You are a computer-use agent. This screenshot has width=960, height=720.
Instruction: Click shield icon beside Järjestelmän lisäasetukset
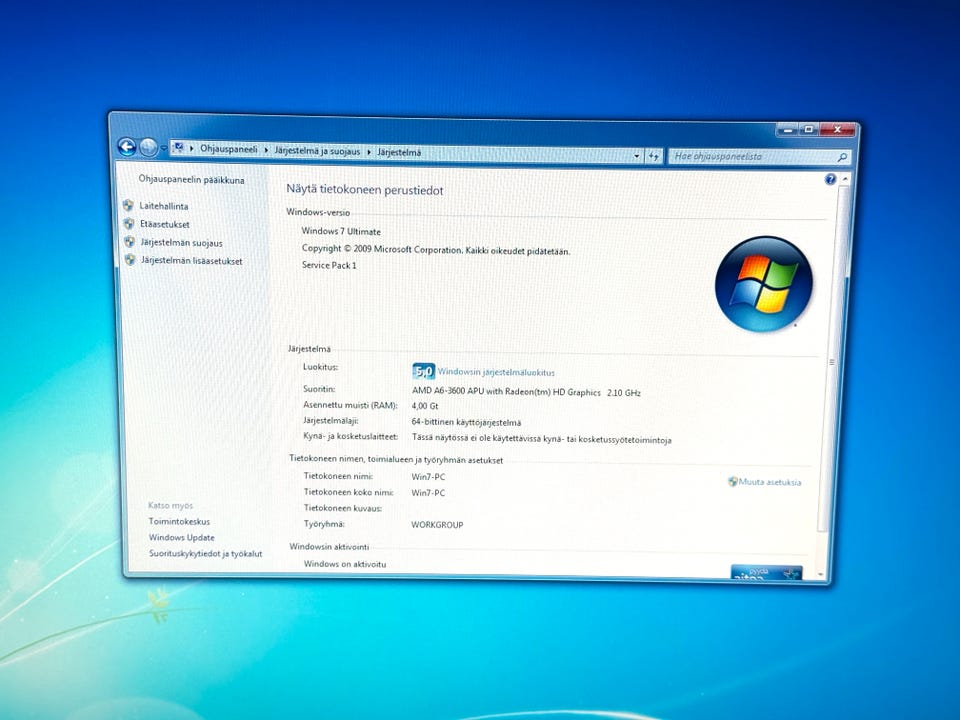pos(130,260)
